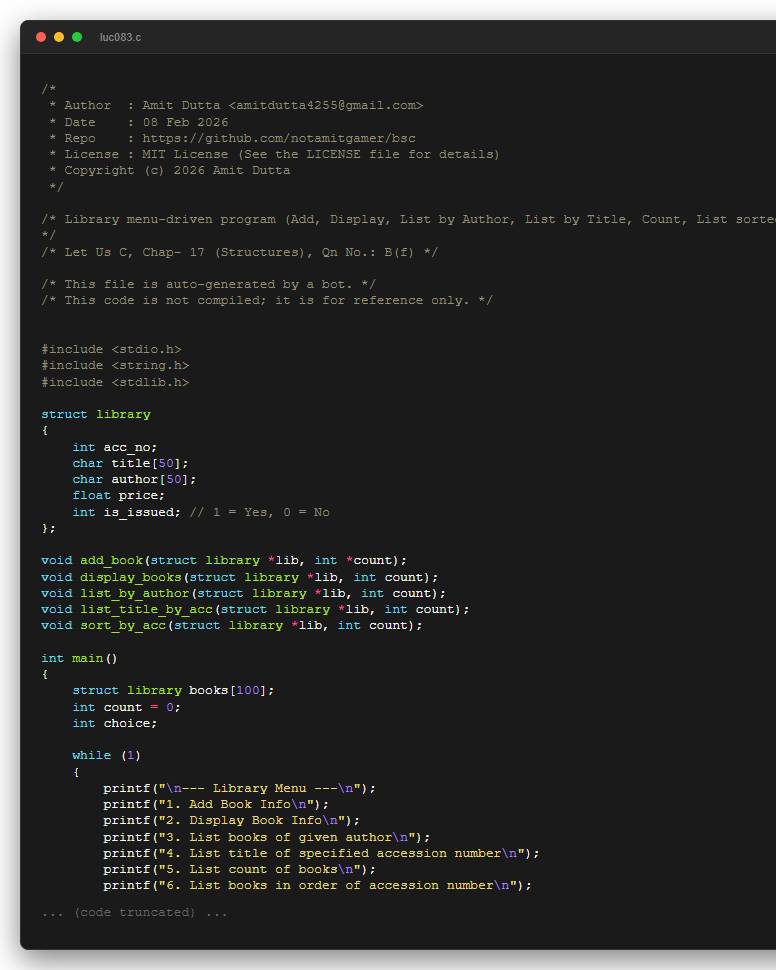Click the #include <stdlib.h> line
The width and height of the screenshot is (776, 970).
(115, 382)
